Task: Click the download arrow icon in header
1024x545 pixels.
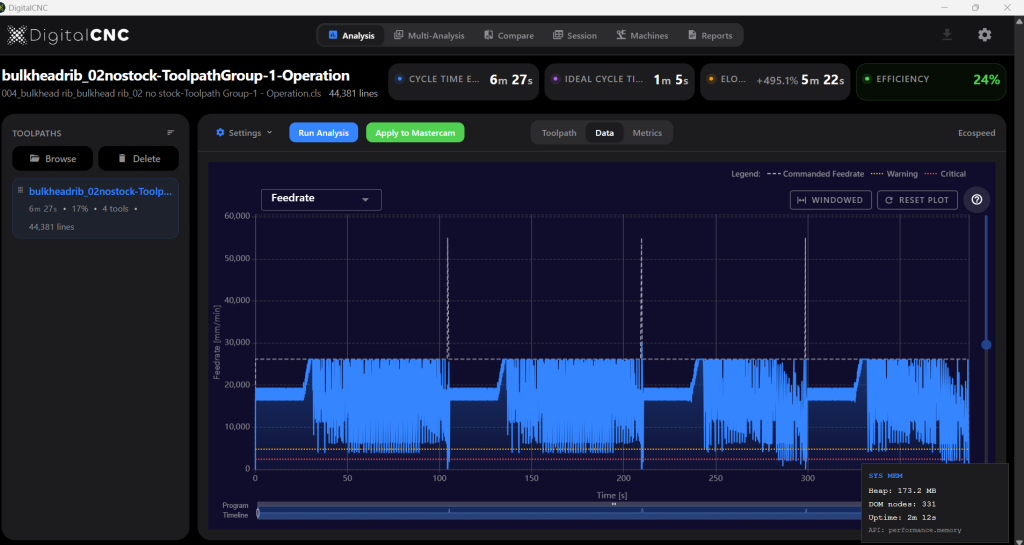Action: click(947, 35)
